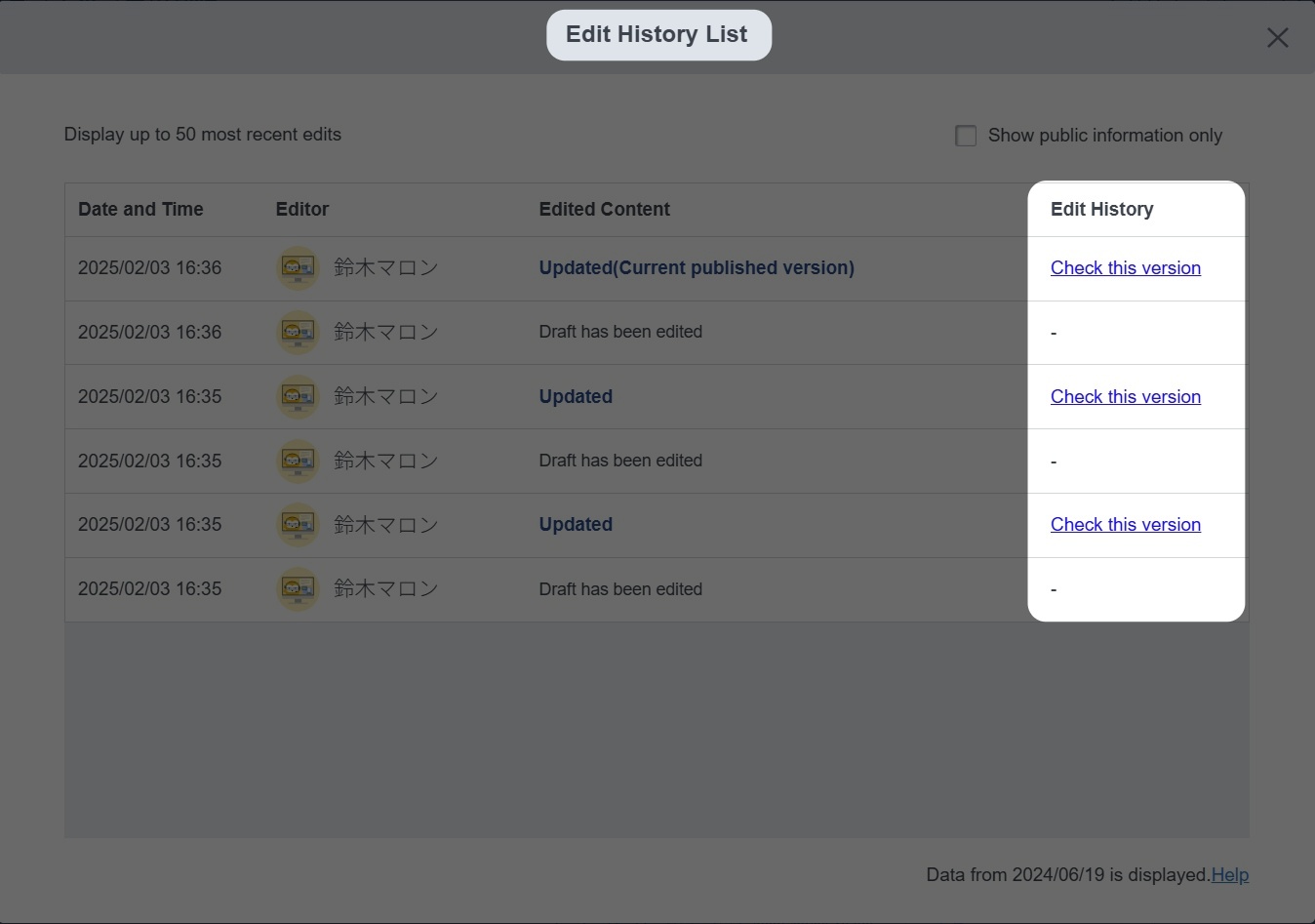Screen dimensions: 1315x924
Task: Check the current published version's edit history
Action: click(x=1125, y=268)
